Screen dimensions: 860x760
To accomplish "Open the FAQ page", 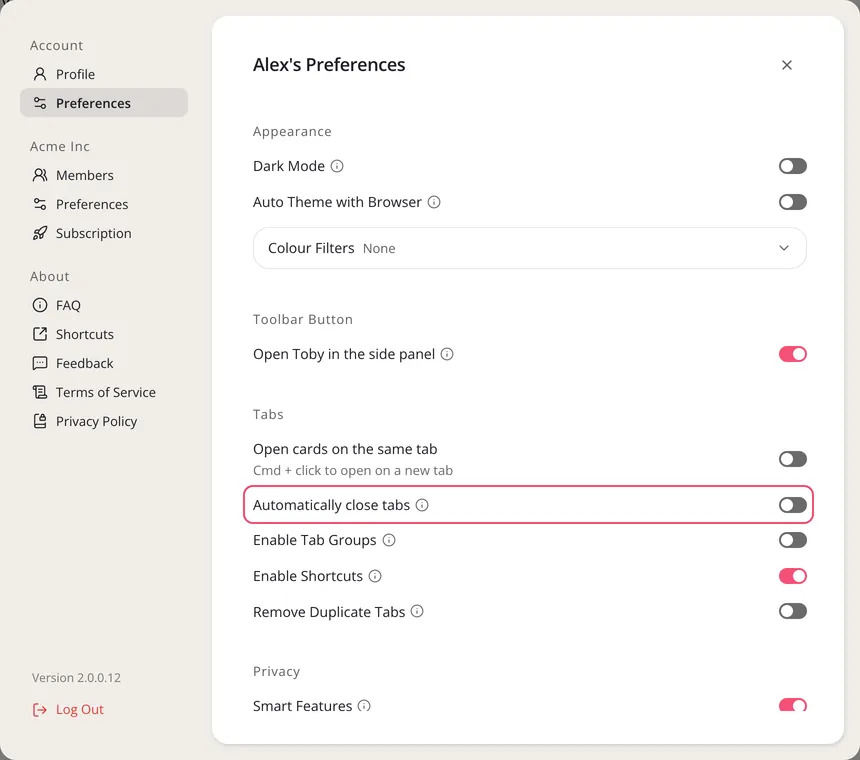I will click(104, 305).
